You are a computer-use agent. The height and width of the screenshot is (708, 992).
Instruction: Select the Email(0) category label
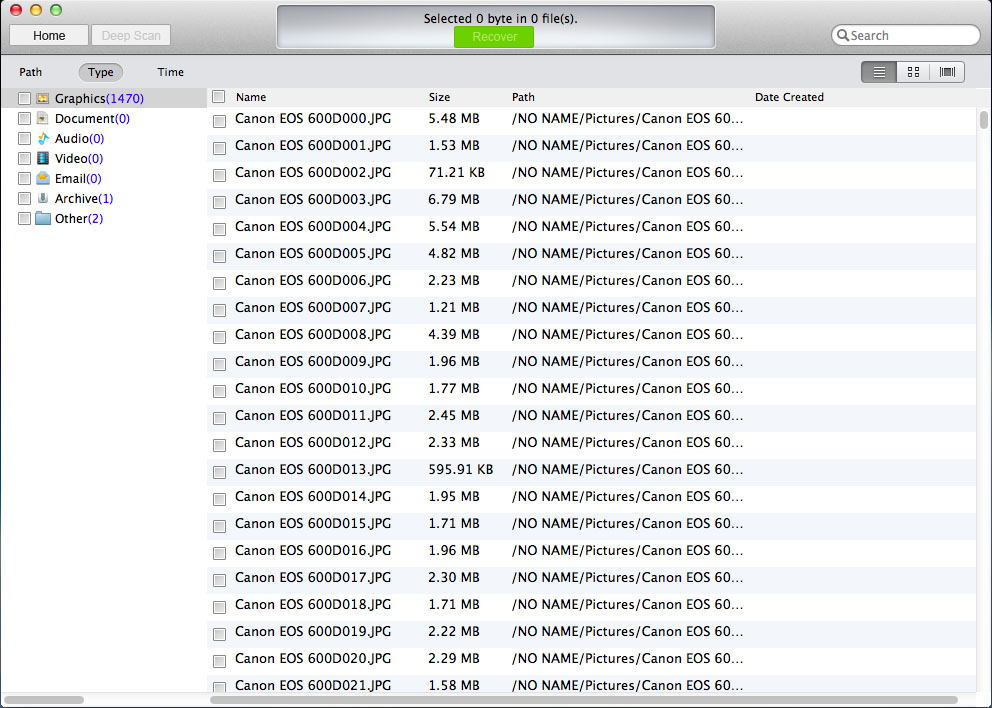pos(78,178)
